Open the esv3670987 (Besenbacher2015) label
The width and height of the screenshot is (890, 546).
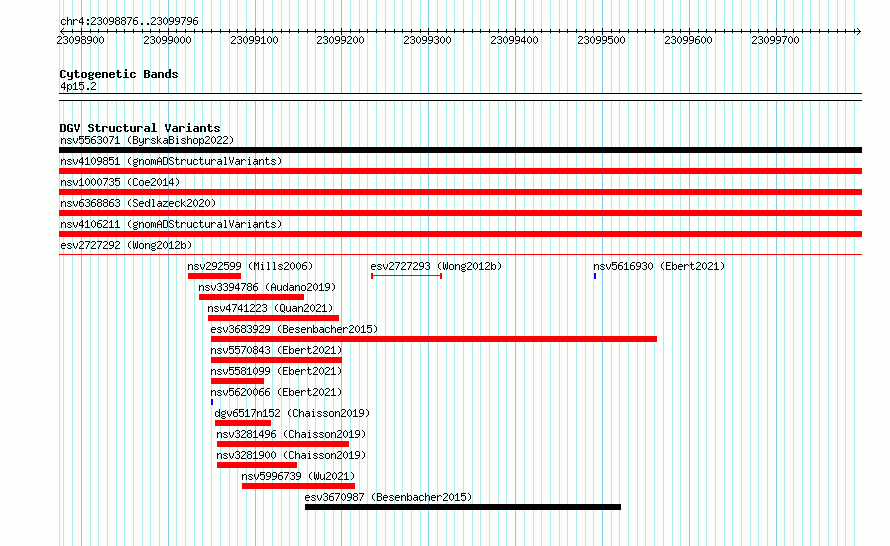coord(388,497)
